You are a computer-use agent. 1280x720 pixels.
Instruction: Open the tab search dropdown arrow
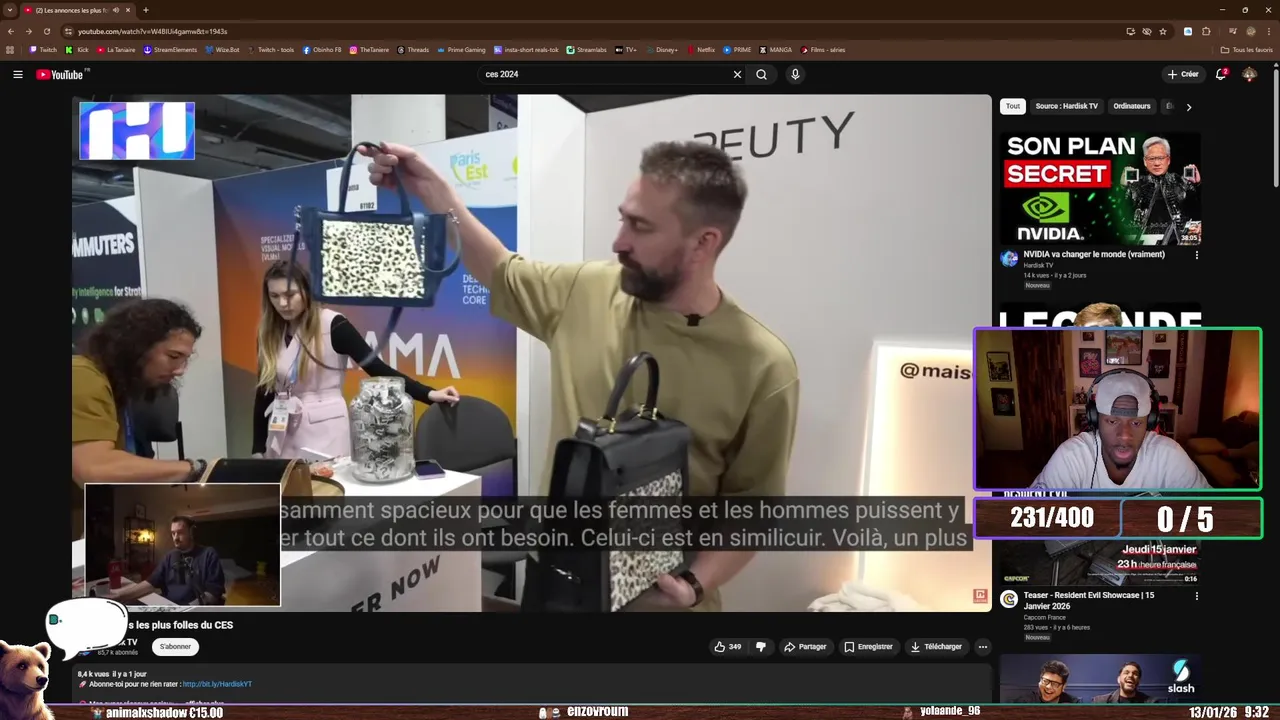9,10
